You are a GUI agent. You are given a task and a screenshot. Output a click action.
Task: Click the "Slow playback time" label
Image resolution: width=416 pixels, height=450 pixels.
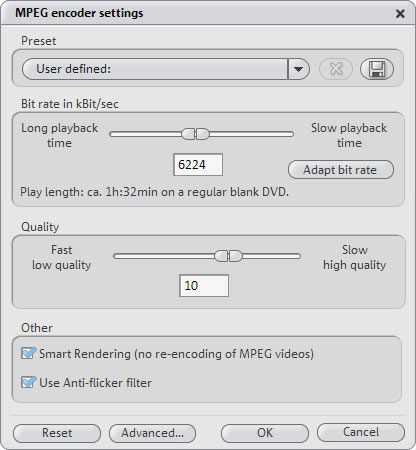coord(349,135)
